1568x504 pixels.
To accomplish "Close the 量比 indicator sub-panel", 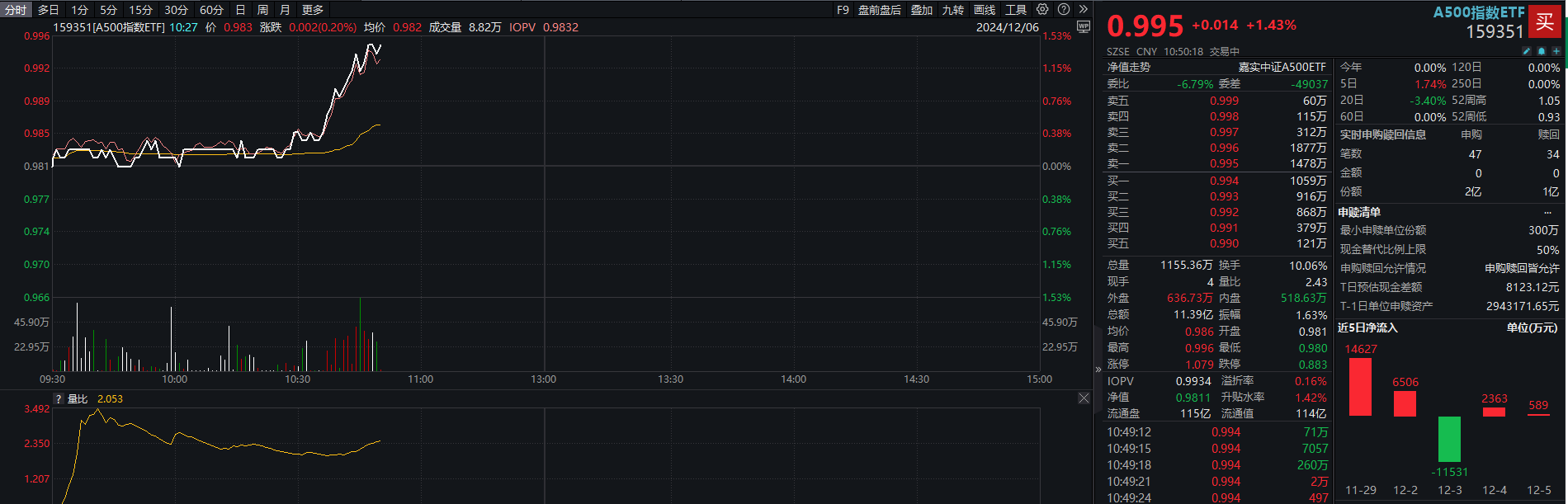I will (x=1084, y=398).
